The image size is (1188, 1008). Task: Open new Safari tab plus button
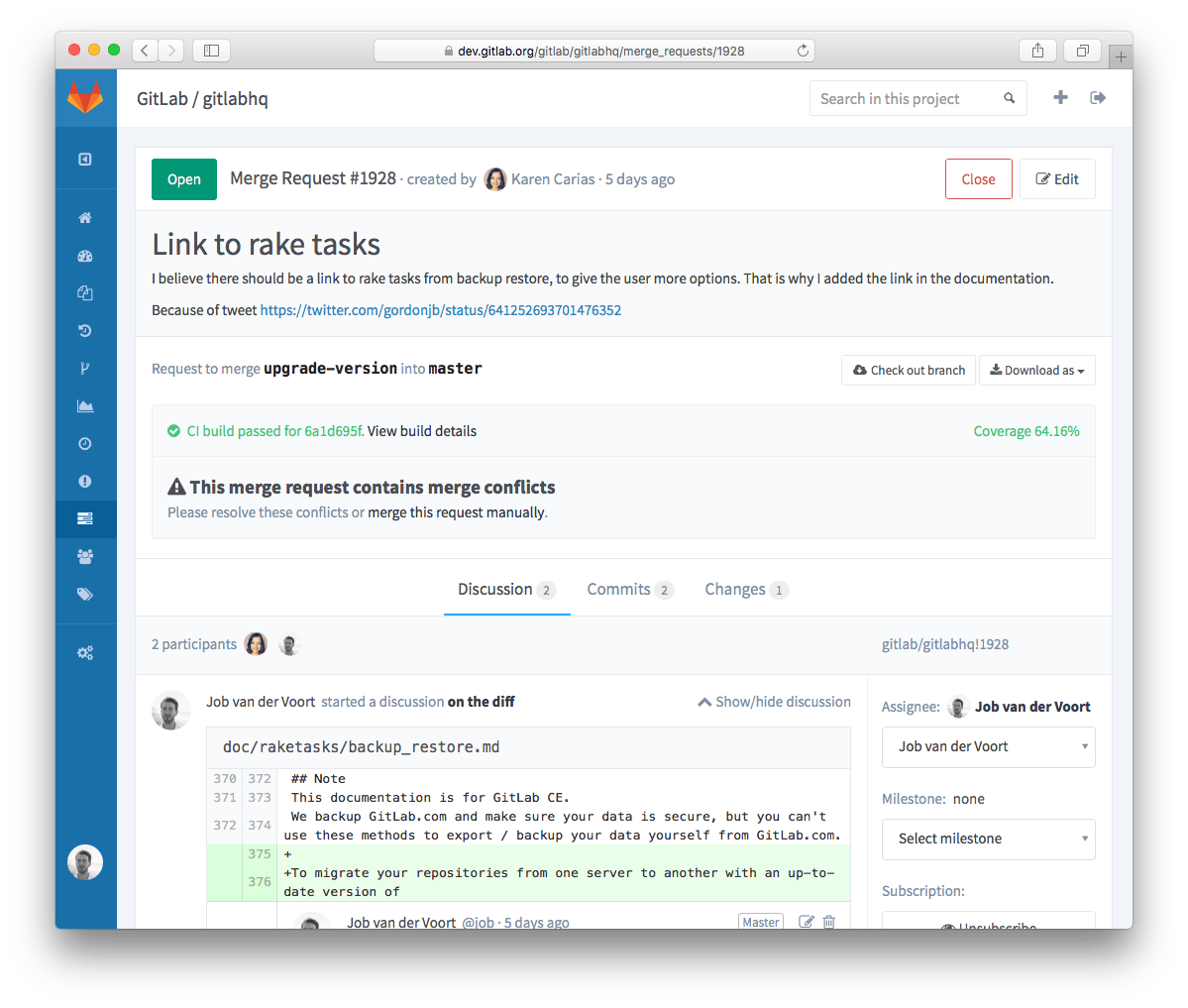click(x=1121, y=56)
